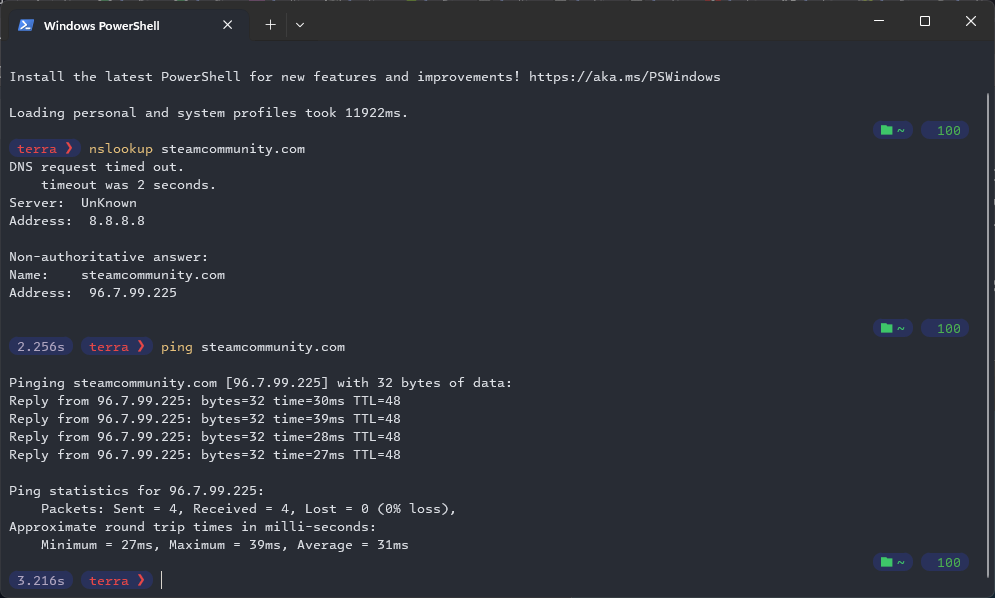Click 'DNS request timed out.' line
995x598 pixels.
[96, 167]
